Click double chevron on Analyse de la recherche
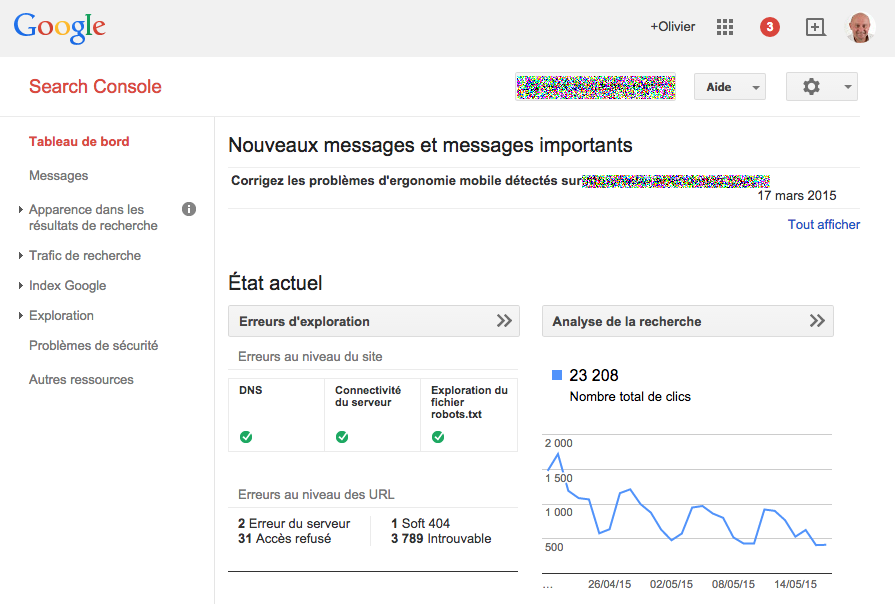The height and width of the screenshot is (604, 895). [817, 321]
